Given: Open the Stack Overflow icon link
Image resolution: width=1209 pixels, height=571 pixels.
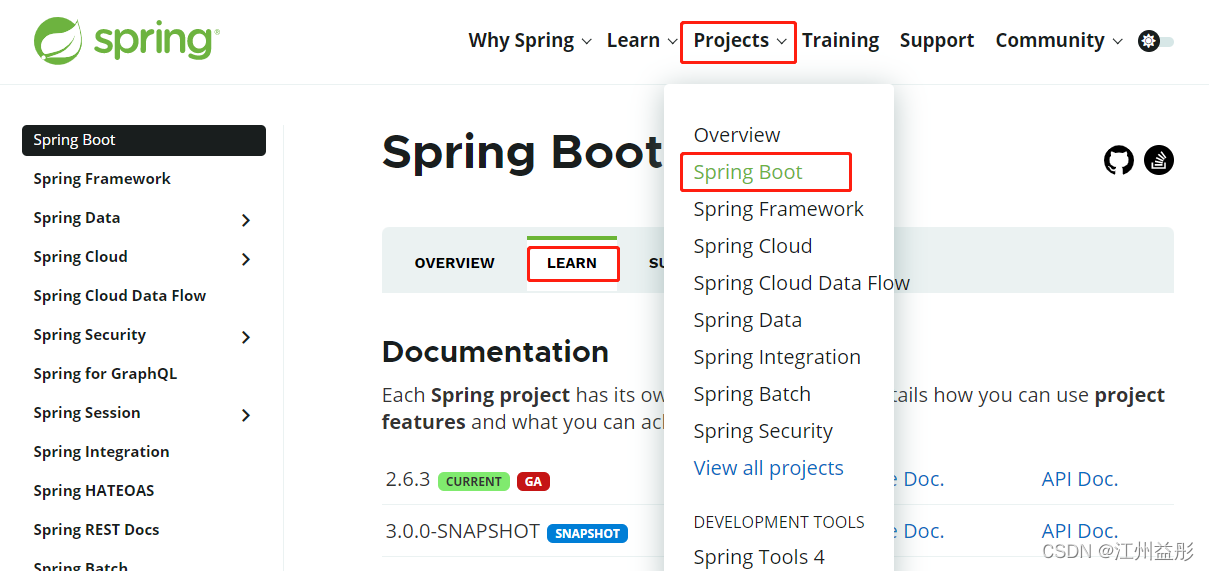Looking at the screenshot, I should (1159, 160).
